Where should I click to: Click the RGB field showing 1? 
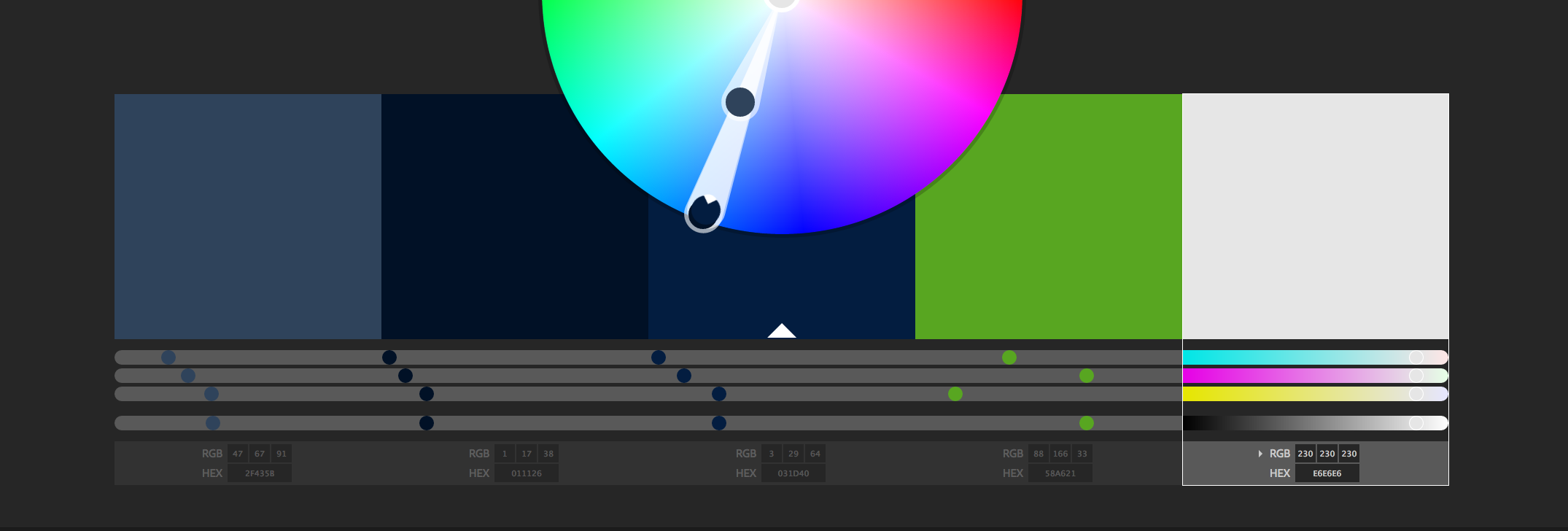[x=505, y=454]
